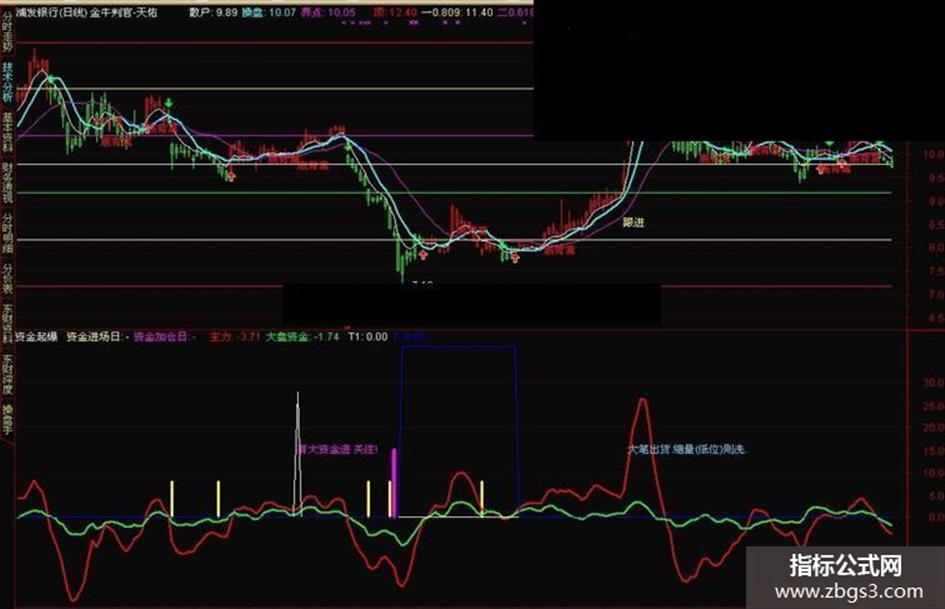Click the 界点: 10.05 indicator value
The height and width of the screenshot is (609, 945).
click(x=328, y=12)
